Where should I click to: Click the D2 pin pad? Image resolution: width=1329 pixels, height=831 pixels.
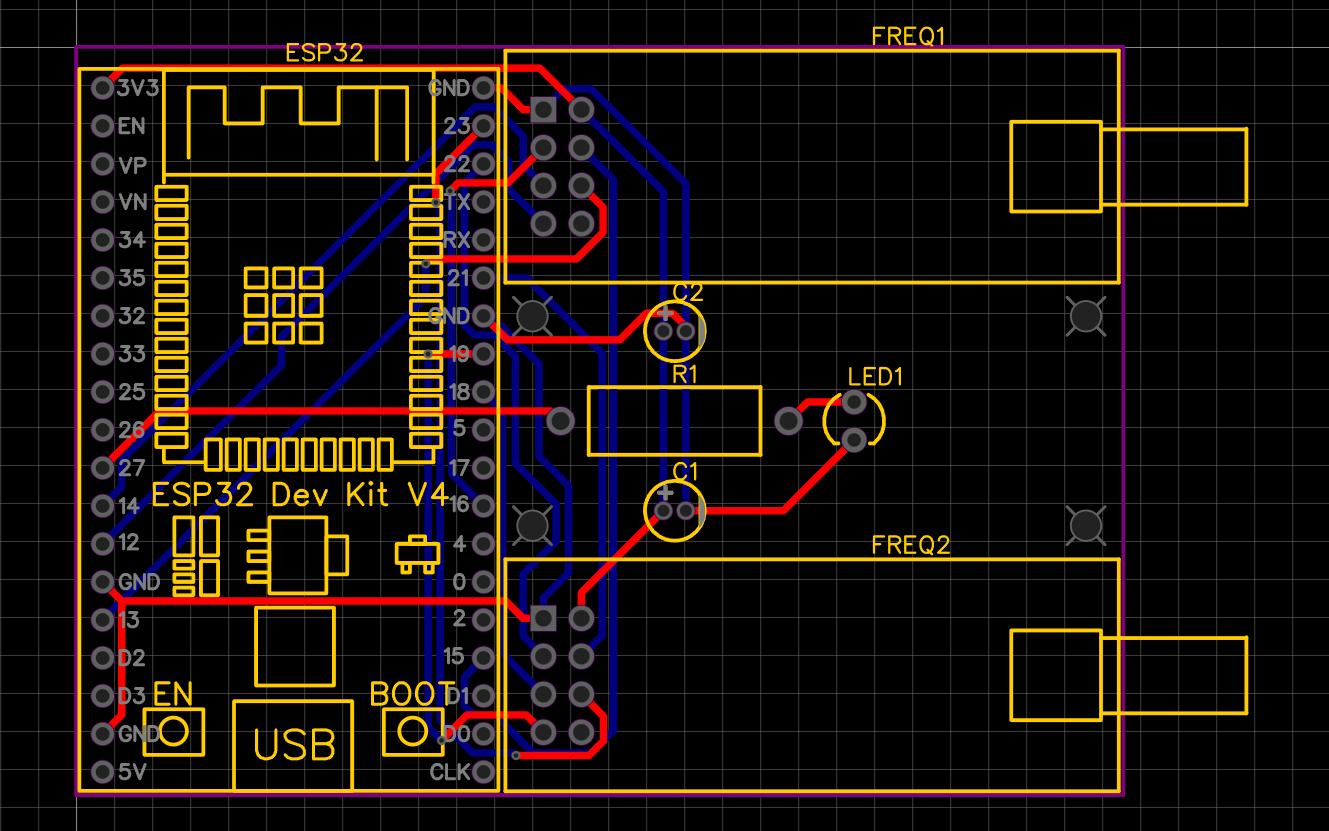coord(102,658)
